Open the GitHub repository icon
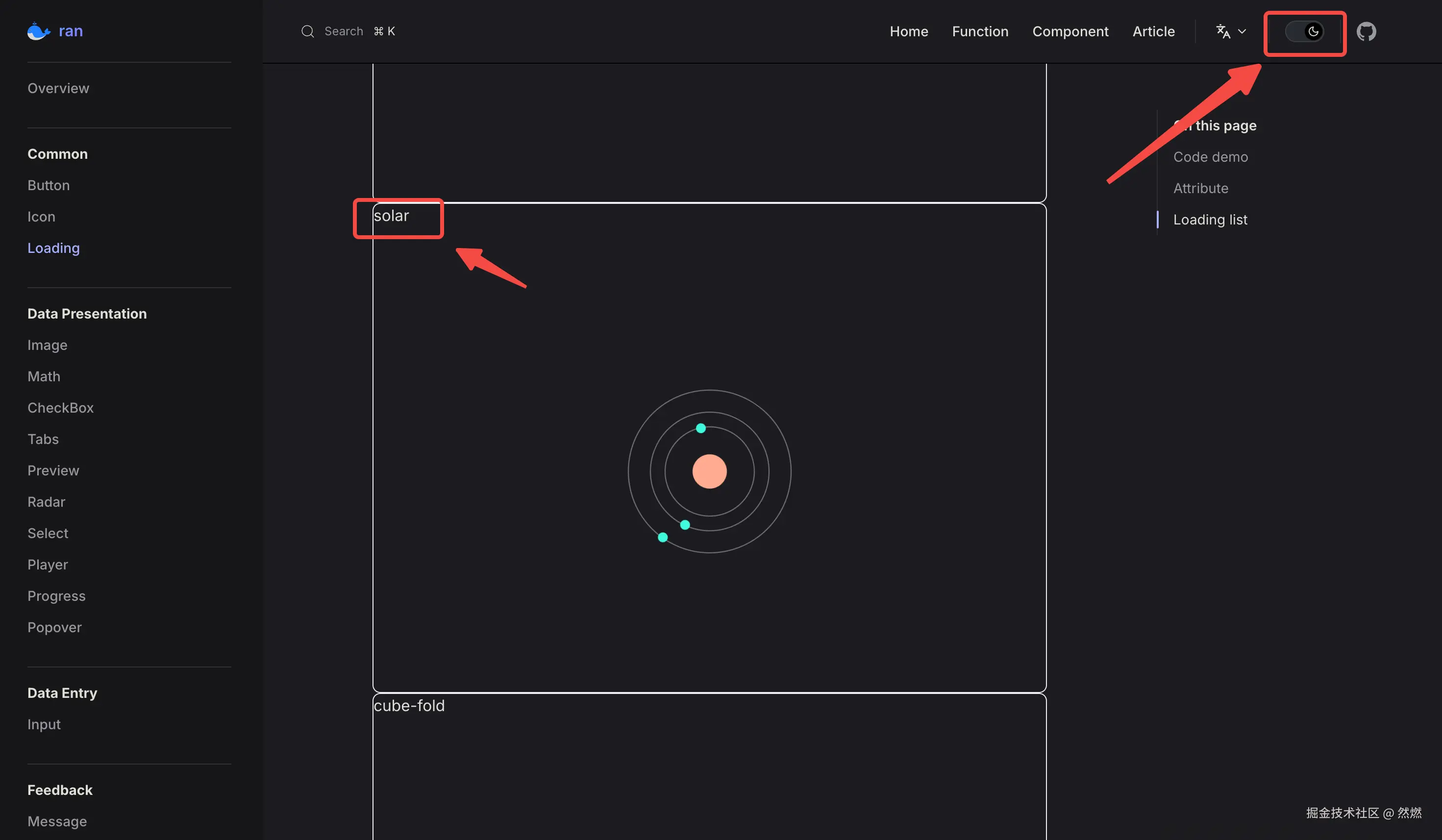 pyautogui.click(x=1366, y=31)
